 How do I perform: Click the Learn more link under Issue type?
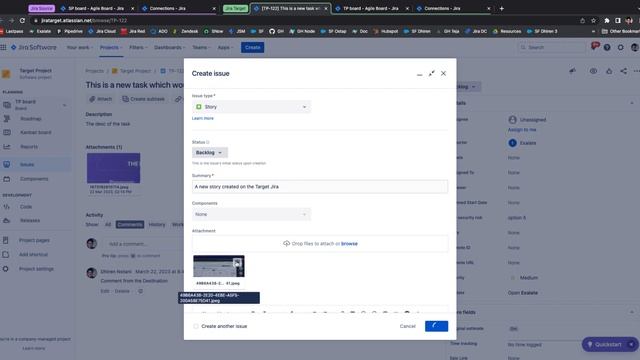point(203,118)
